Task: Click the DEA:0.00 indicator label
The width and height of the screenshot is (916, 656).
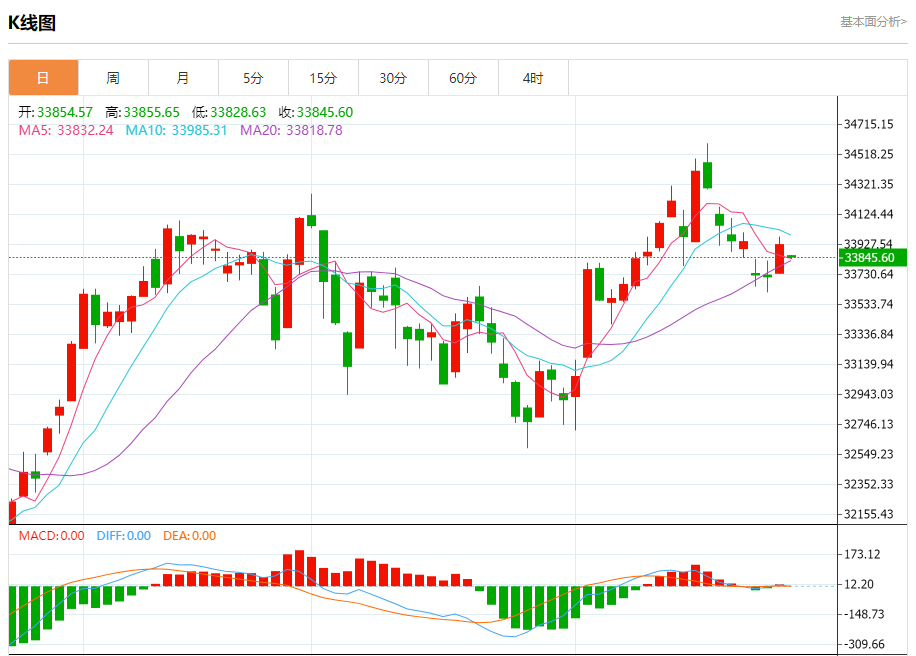Action: (189, 536)
